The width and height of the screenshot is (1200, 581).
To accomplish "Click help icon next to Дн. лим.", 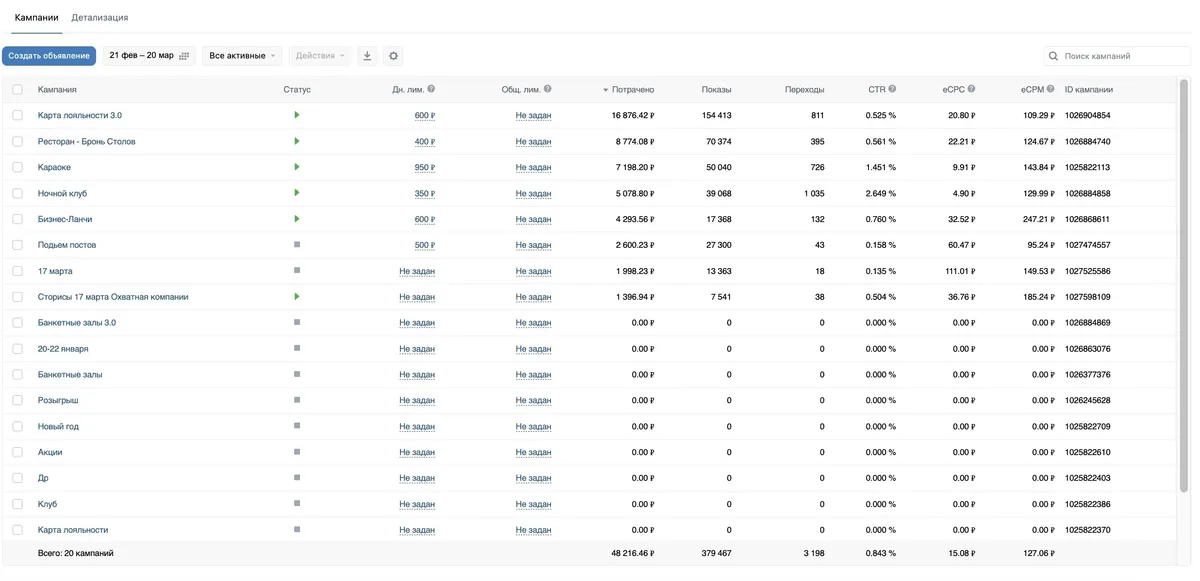I will (x=431, y=89).
